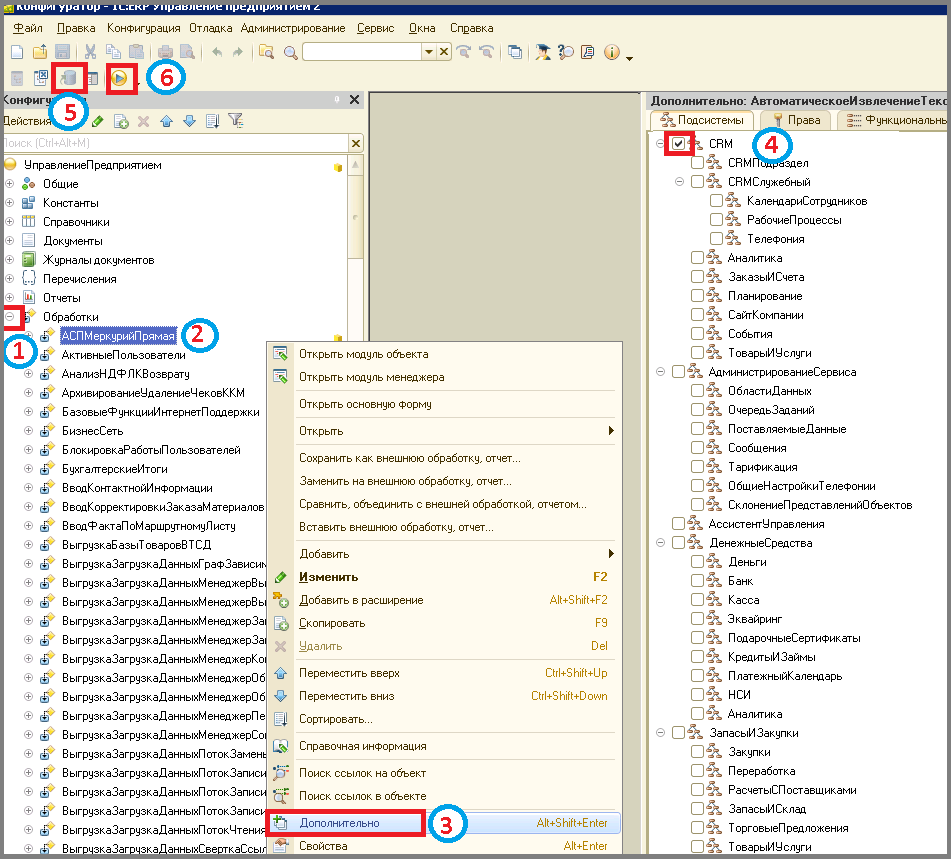The image size is (951, 859).
Task: Expand the Справочники tree node
Action: pyautogui.click(x=10, y=221)
